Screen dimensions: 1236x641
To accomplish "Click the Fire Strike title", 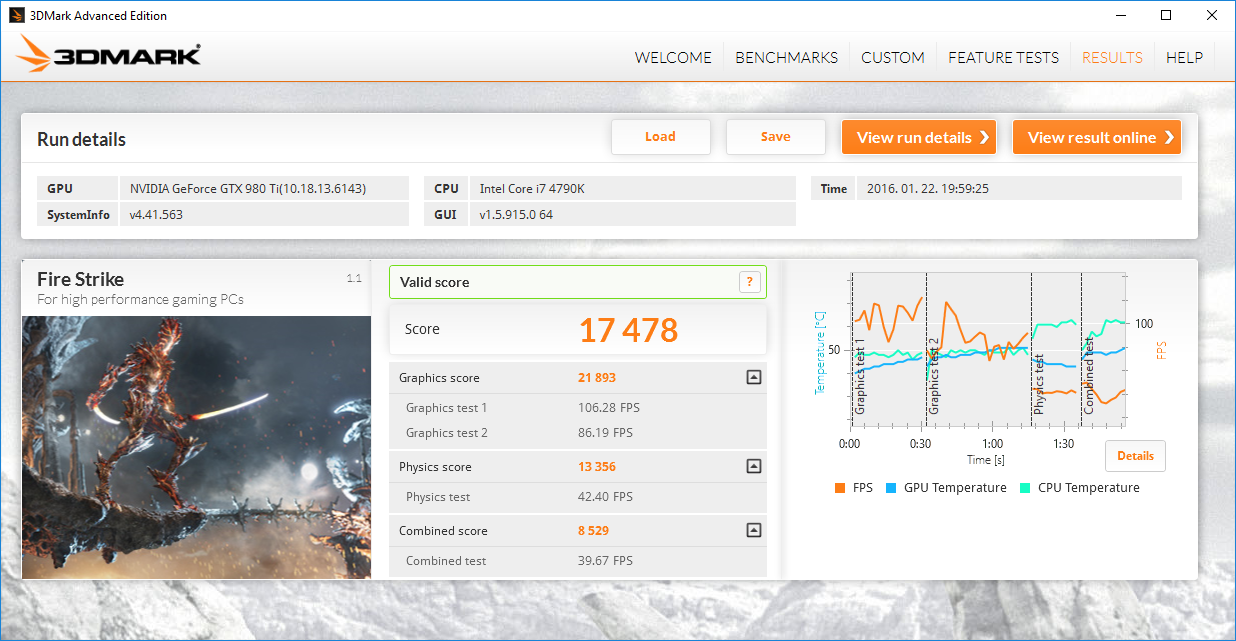I will (81, 279).
